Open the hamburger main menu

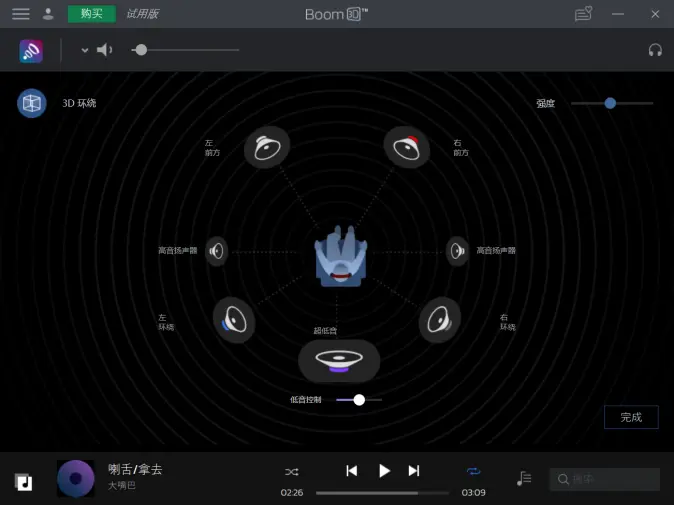click(x=21, y=14)
